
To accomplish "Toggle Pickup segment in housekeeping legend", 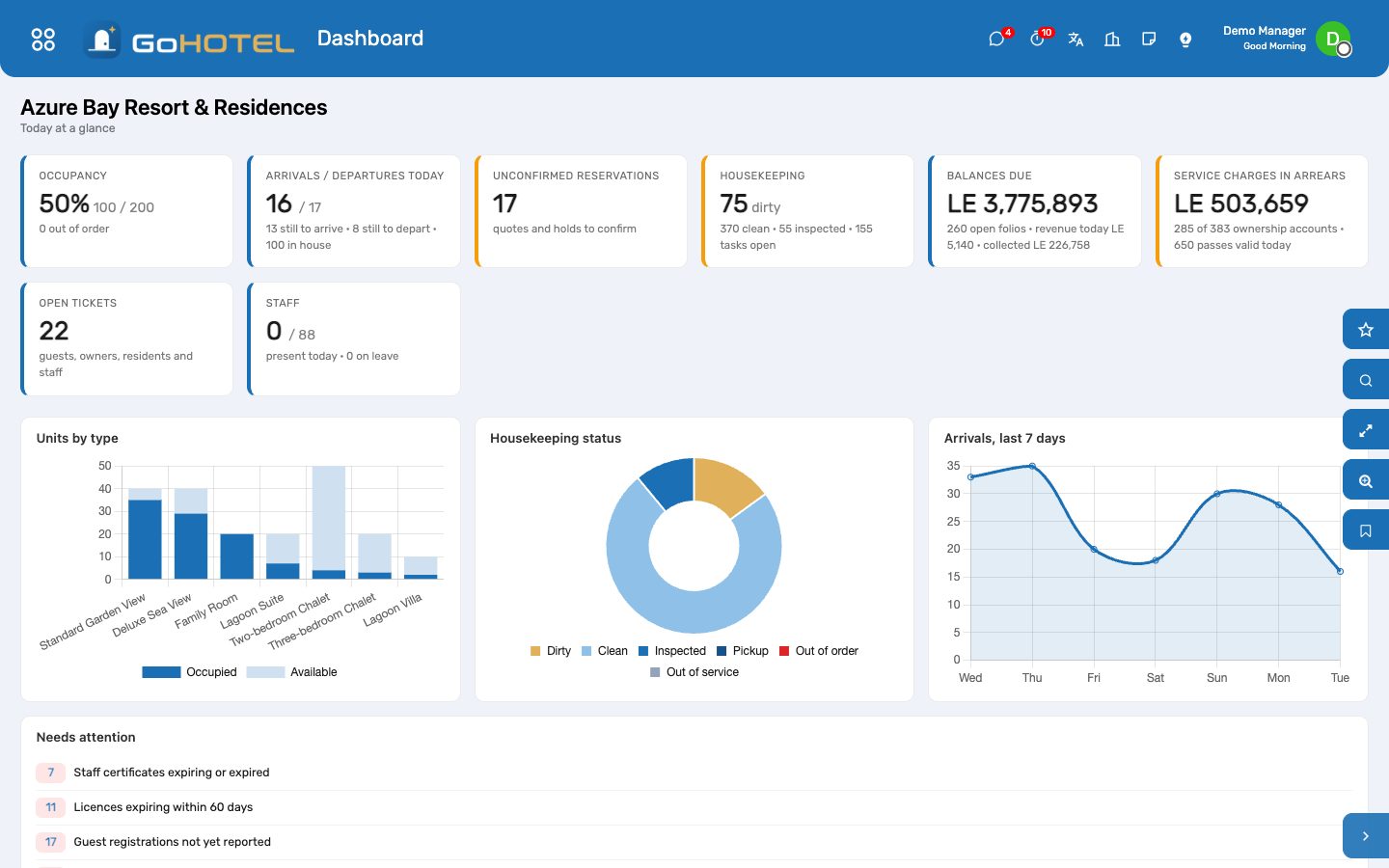I will tap(743, 651).
